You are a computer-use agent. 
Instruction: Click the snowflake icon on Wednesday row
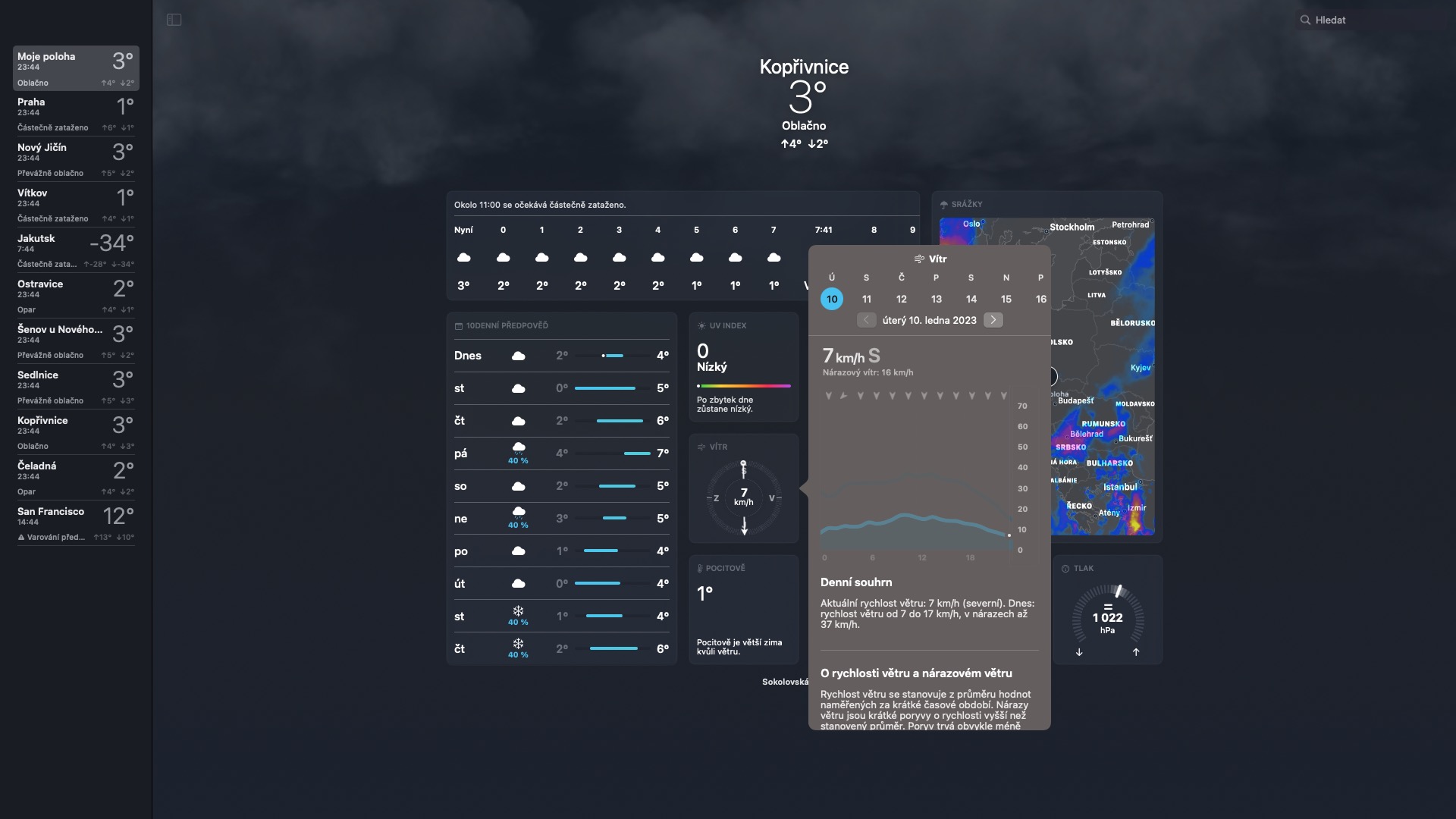[x=518, y=611]
